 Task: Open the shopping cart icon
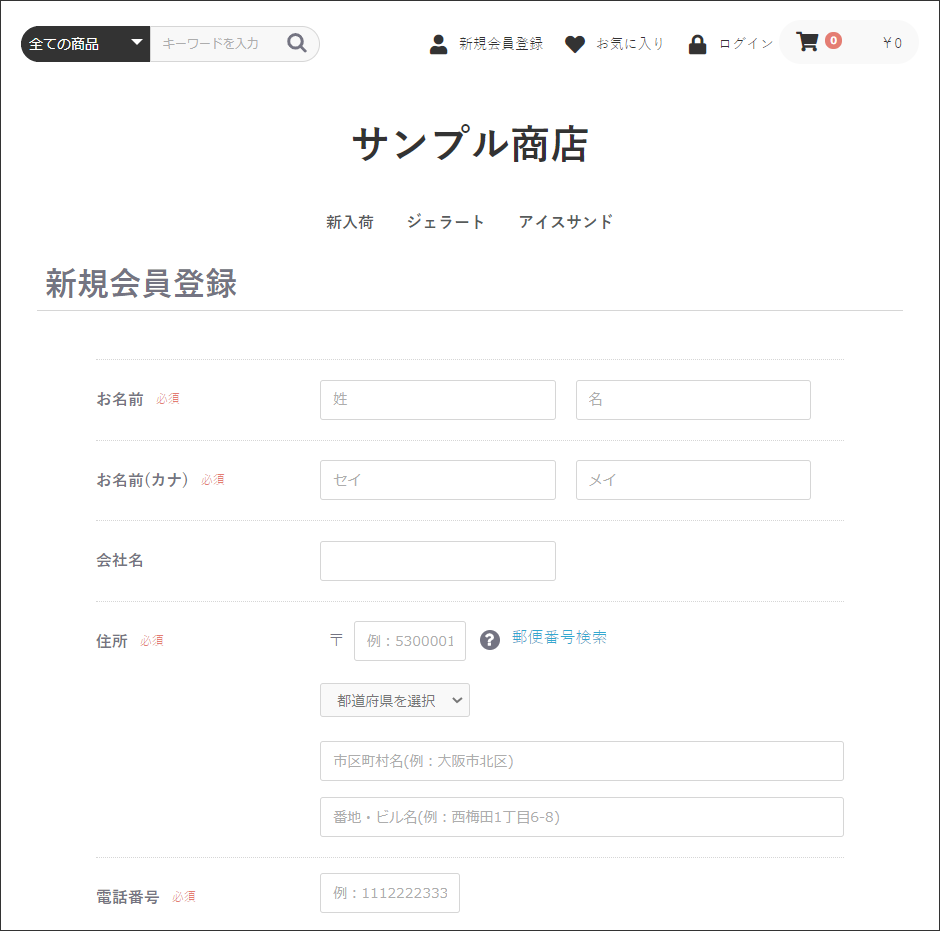pos(806,42)
